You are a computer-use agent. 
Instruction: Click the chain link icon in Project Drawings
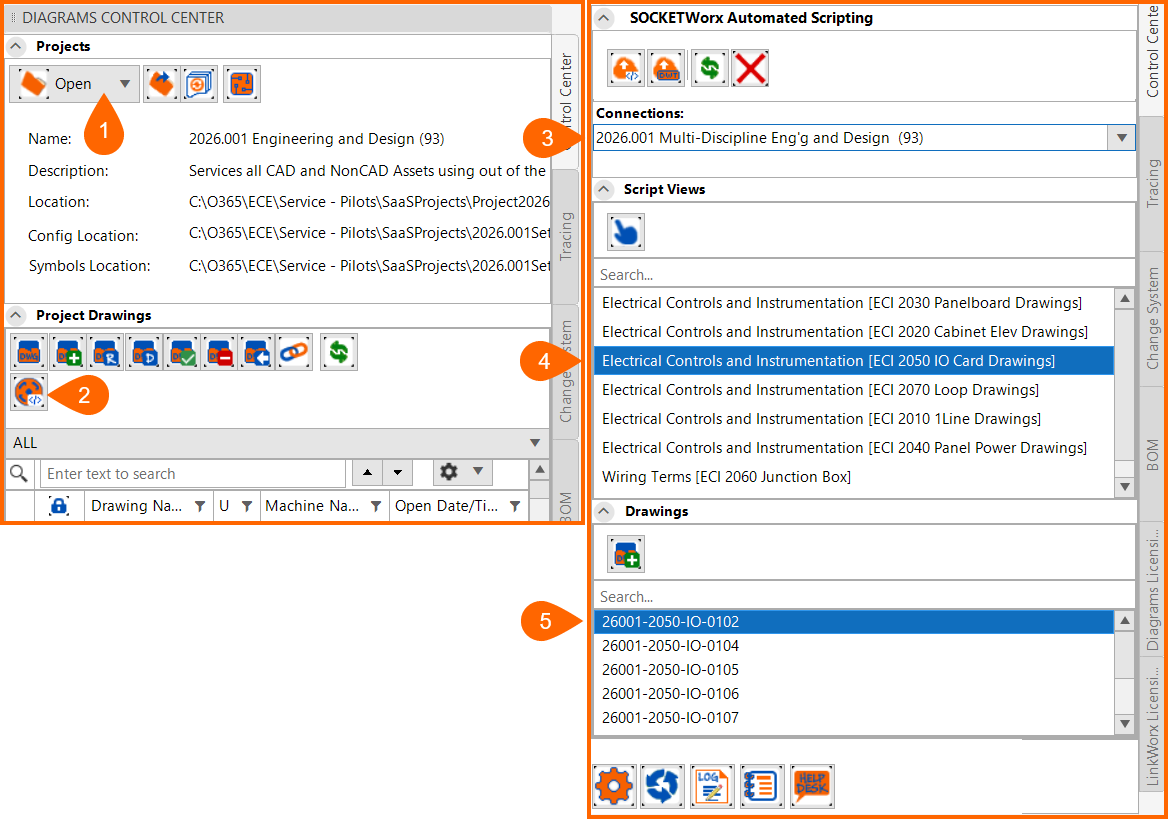295,352
